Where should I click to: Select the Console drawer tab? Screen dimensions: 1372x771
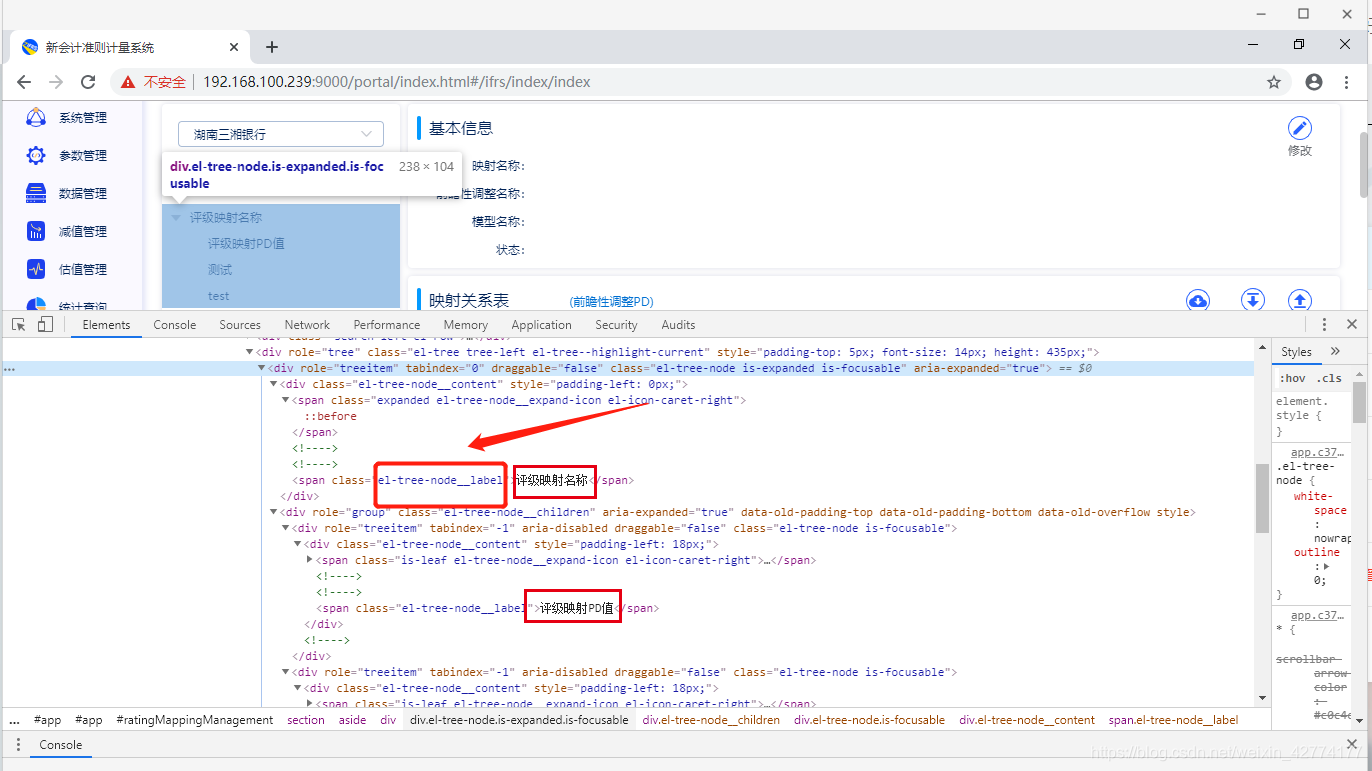point(61,745)
